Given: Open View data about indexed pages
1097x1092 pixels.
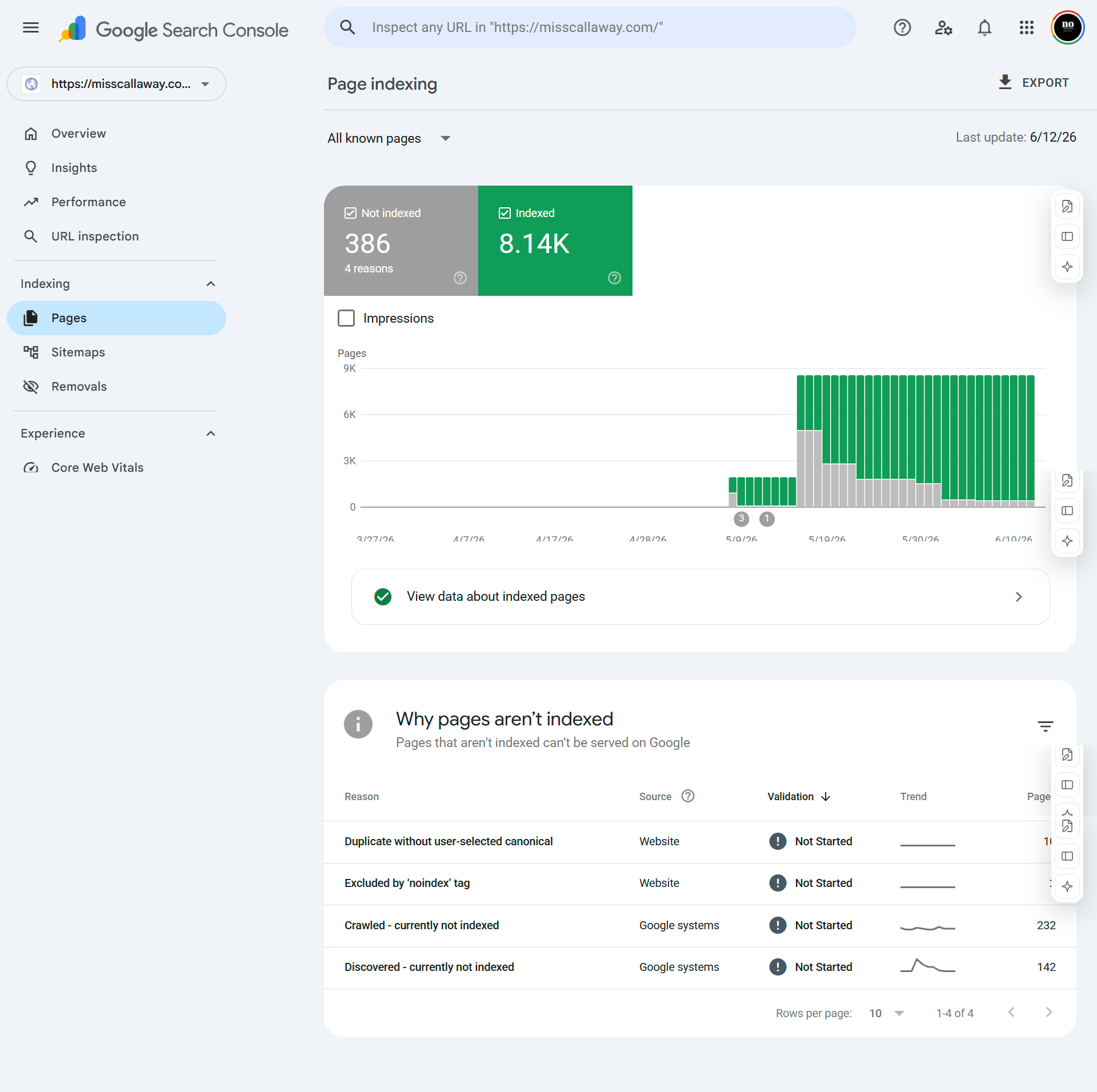Looking at the screenshot, I should (700, 597).
